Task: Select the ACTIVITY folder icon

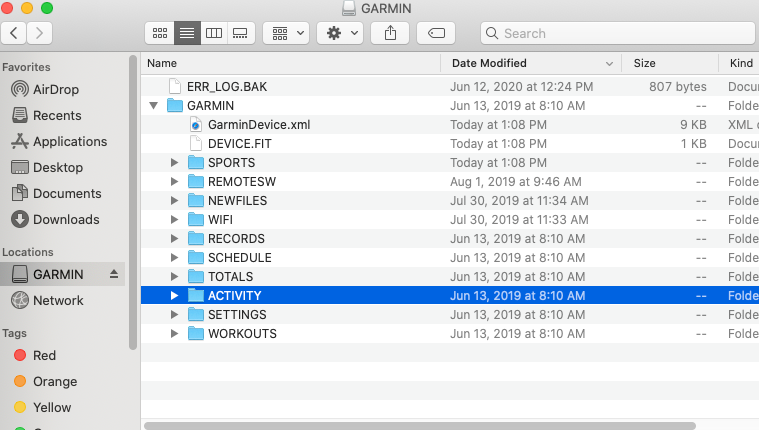Action: [x=196, y=295]
